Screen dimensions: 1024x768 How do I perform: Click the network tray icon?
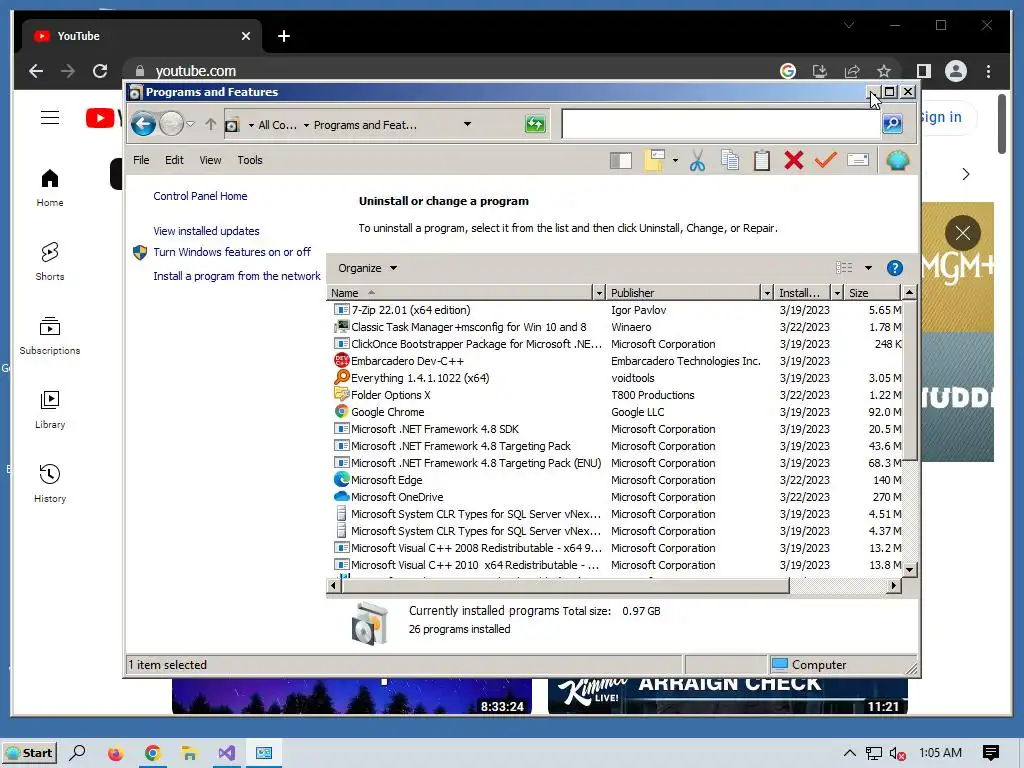click(x=873, y=754)
